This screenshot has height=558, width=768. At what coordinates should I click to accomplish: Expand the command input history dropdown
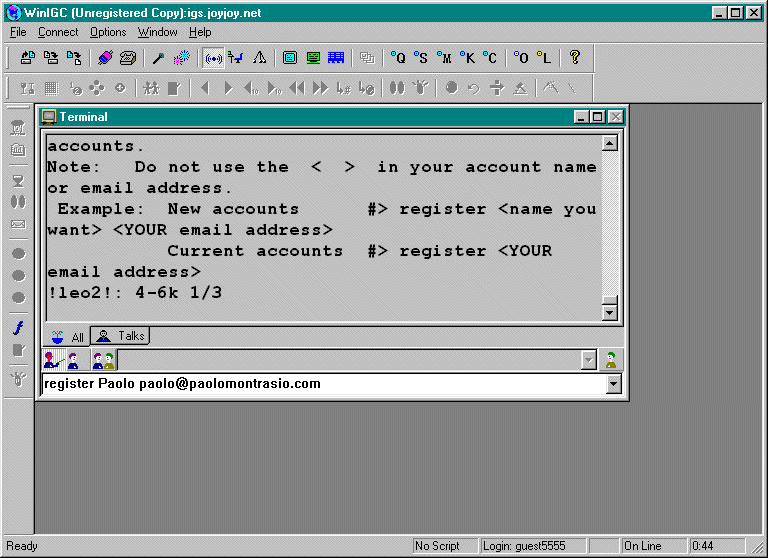tap(613, 384)
